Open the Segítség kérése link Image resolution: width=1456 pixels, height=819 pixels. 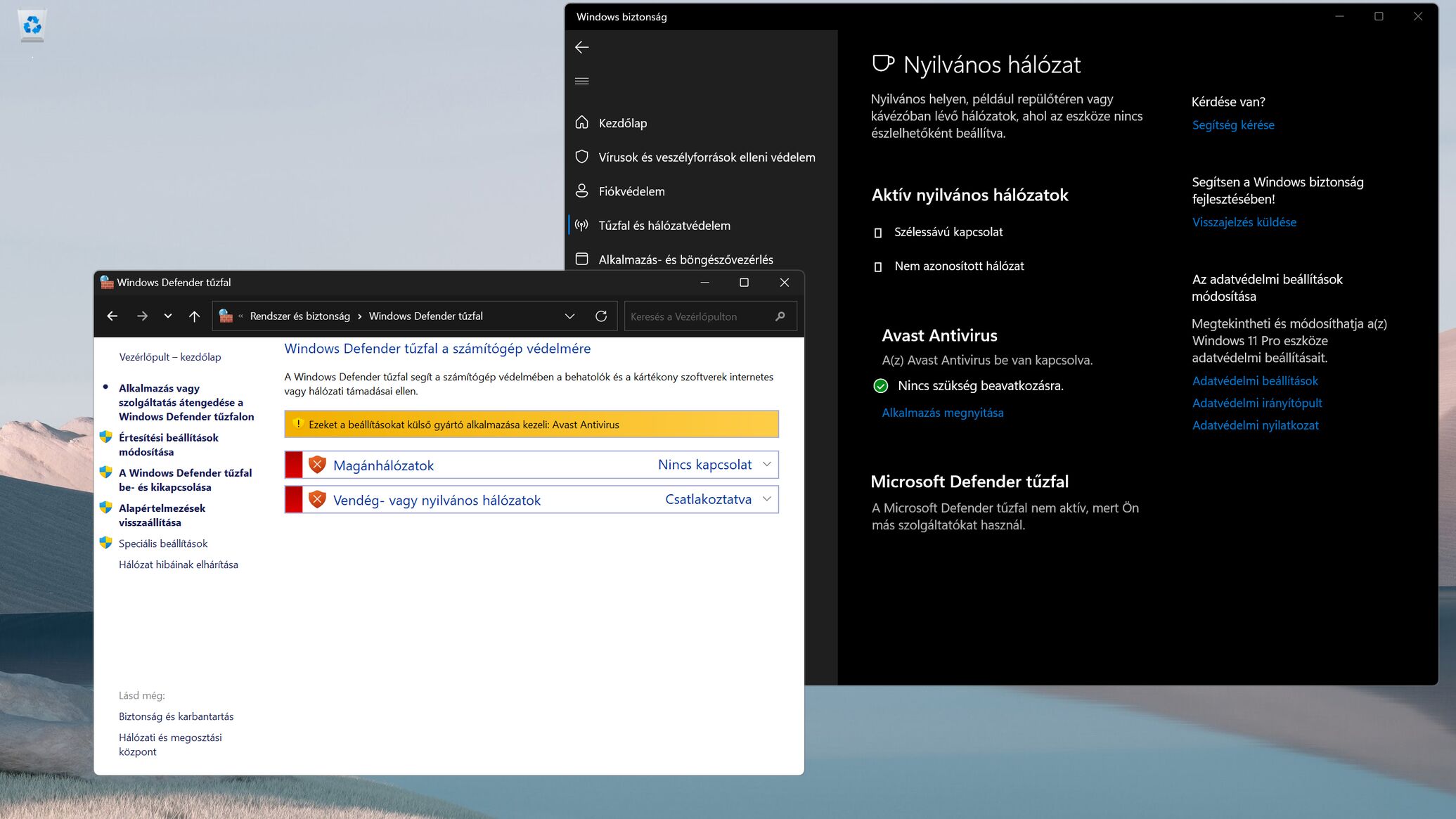1233,125
